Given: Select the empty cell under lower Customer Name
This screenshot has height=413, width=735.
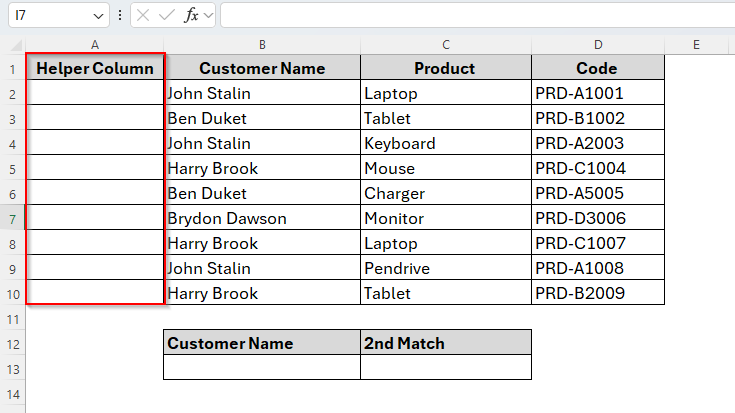Looking at the screenshot, I should (x=262, y=368).
